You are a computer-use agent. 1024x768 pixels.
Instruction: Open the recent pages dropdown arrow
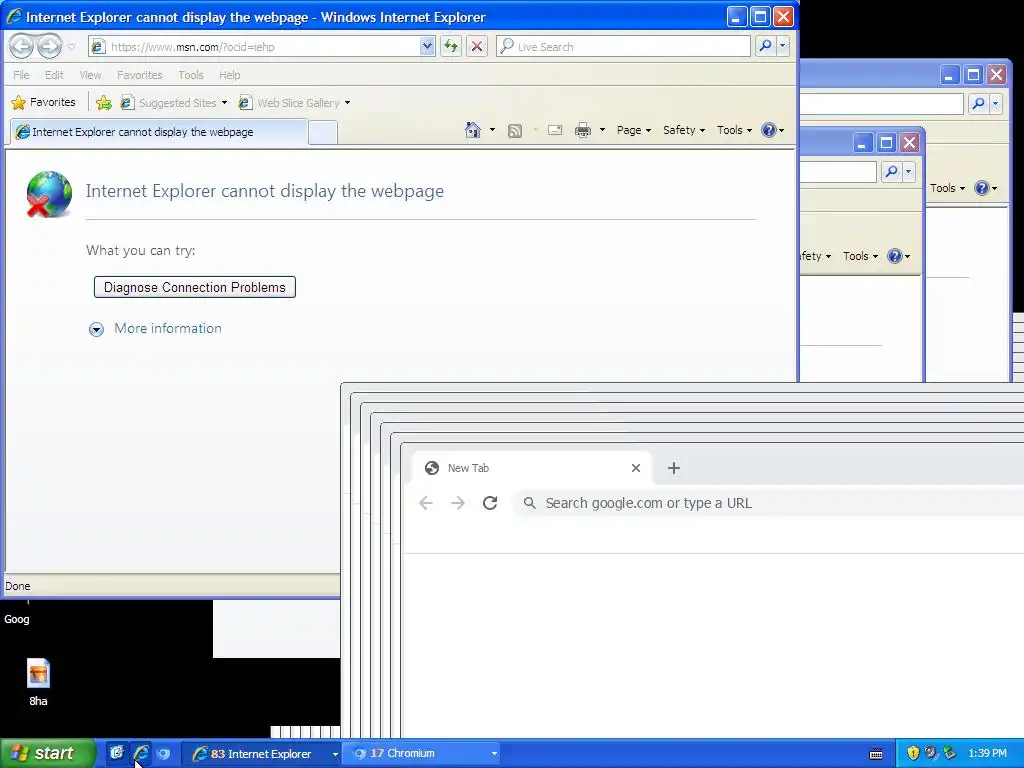(71, 47)
